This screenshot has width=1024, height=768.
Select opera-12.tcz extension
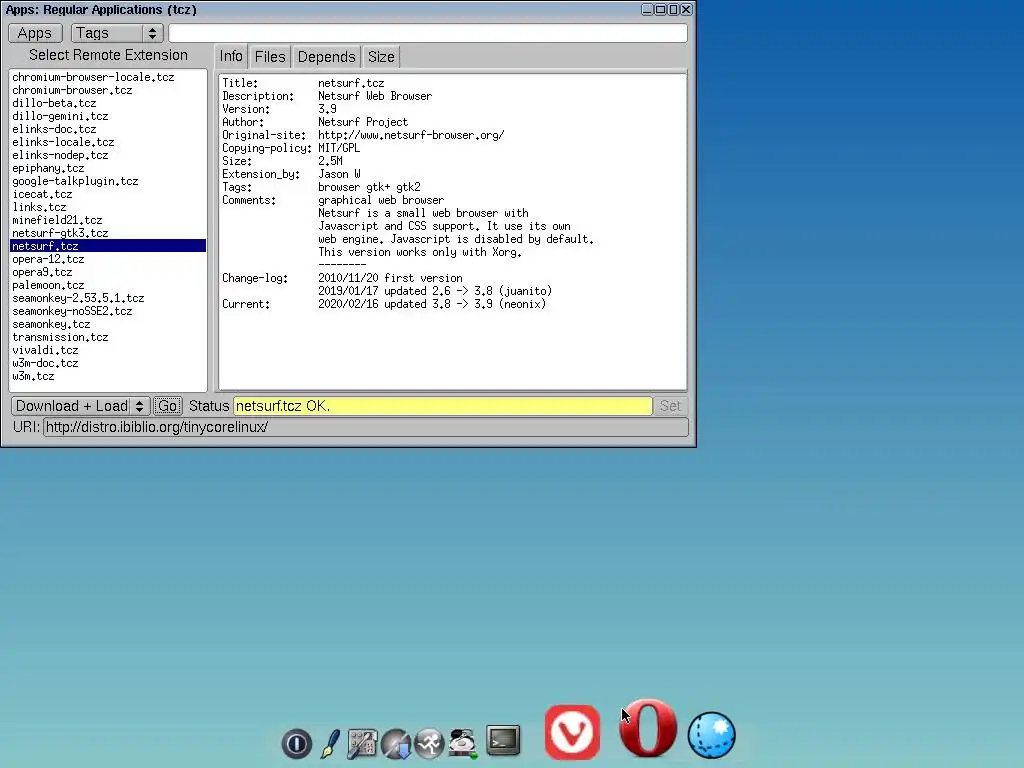coord(108,259)
